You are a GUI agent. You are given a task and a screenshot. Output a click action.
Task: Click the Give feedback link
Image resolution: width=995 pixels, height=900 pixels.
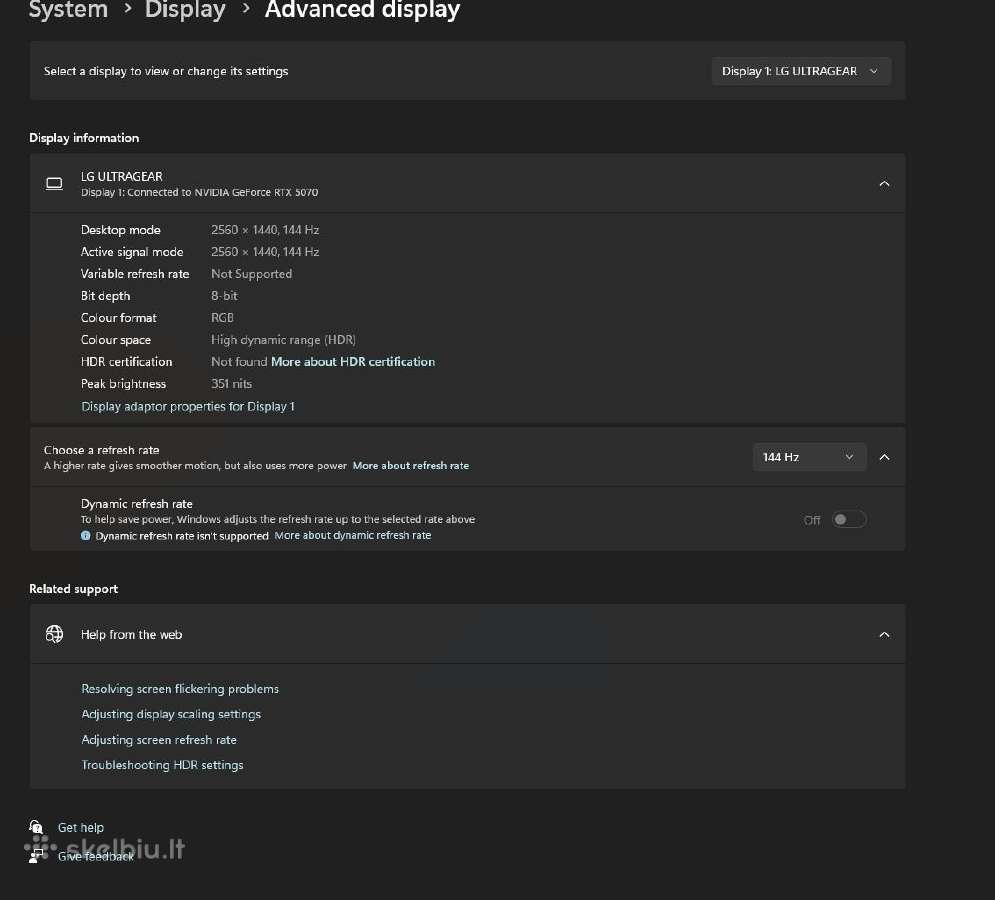point(96,856)
